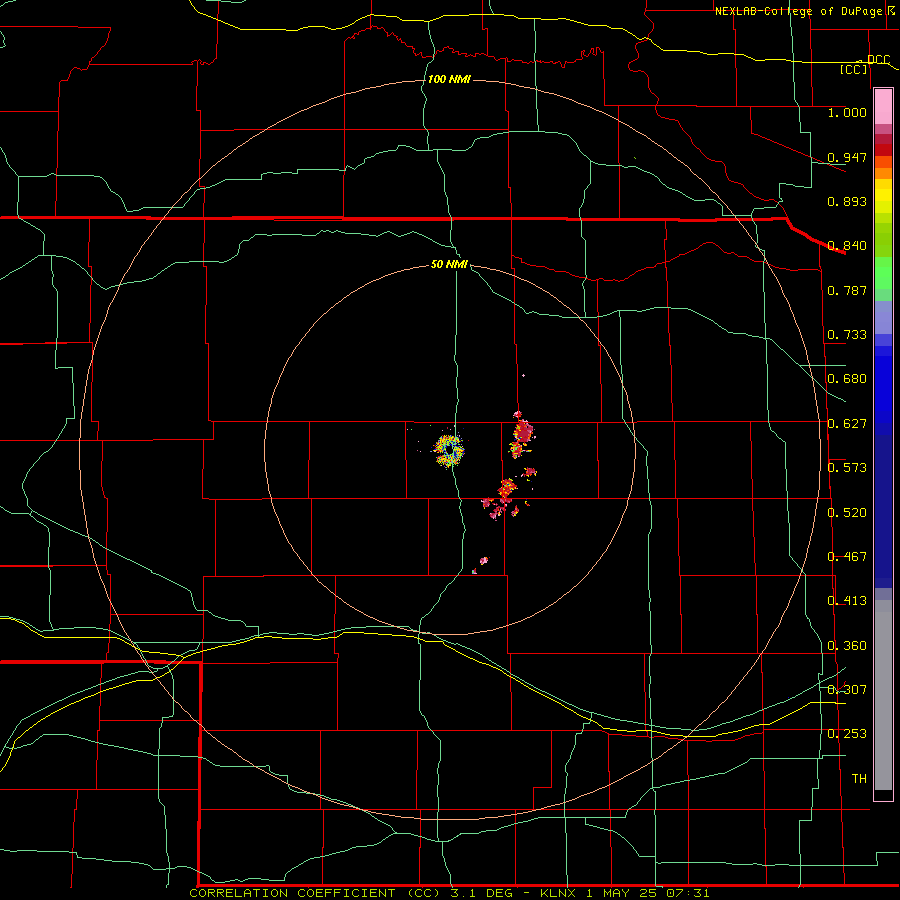The width and height of the screenshot is (900, 900).
Task: Select the 0.467 scale value
Action: click(847, 556)
